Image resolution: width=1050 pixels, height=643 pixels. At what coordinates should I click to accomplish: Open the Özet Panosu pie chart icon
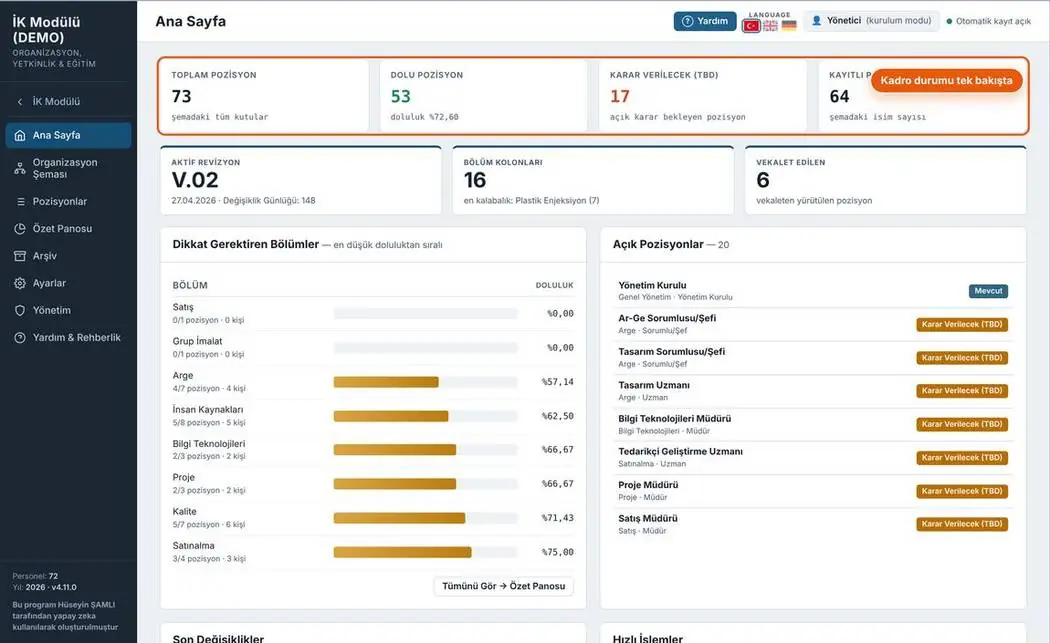[x=20, y=228]
